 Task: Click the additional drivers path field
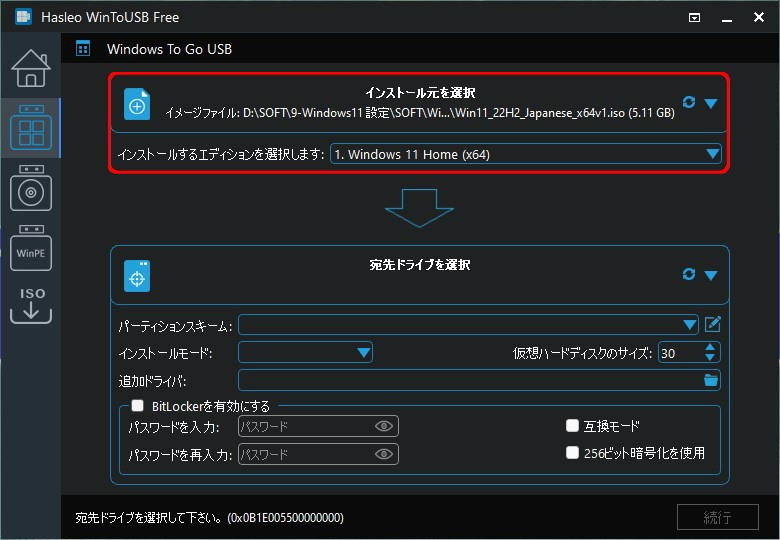click(x=470, y=381)
